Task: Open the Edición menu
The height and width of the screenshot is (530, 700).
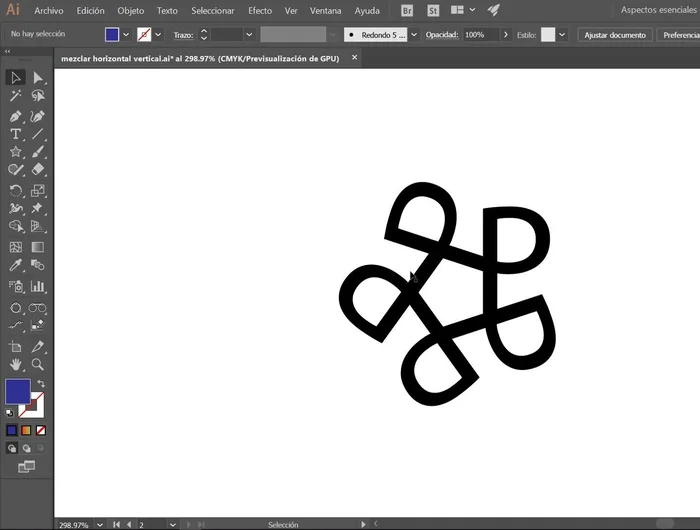Action: 90,11
